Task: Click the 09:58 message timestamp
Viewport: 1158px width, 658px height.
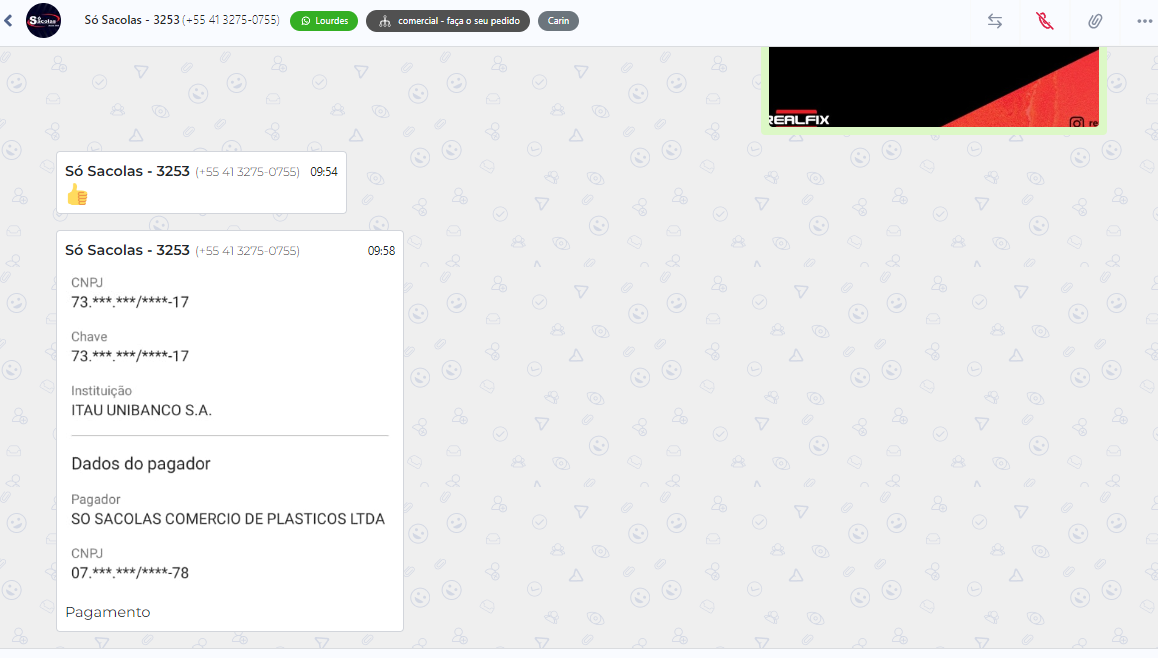Action: pos(381,251)
